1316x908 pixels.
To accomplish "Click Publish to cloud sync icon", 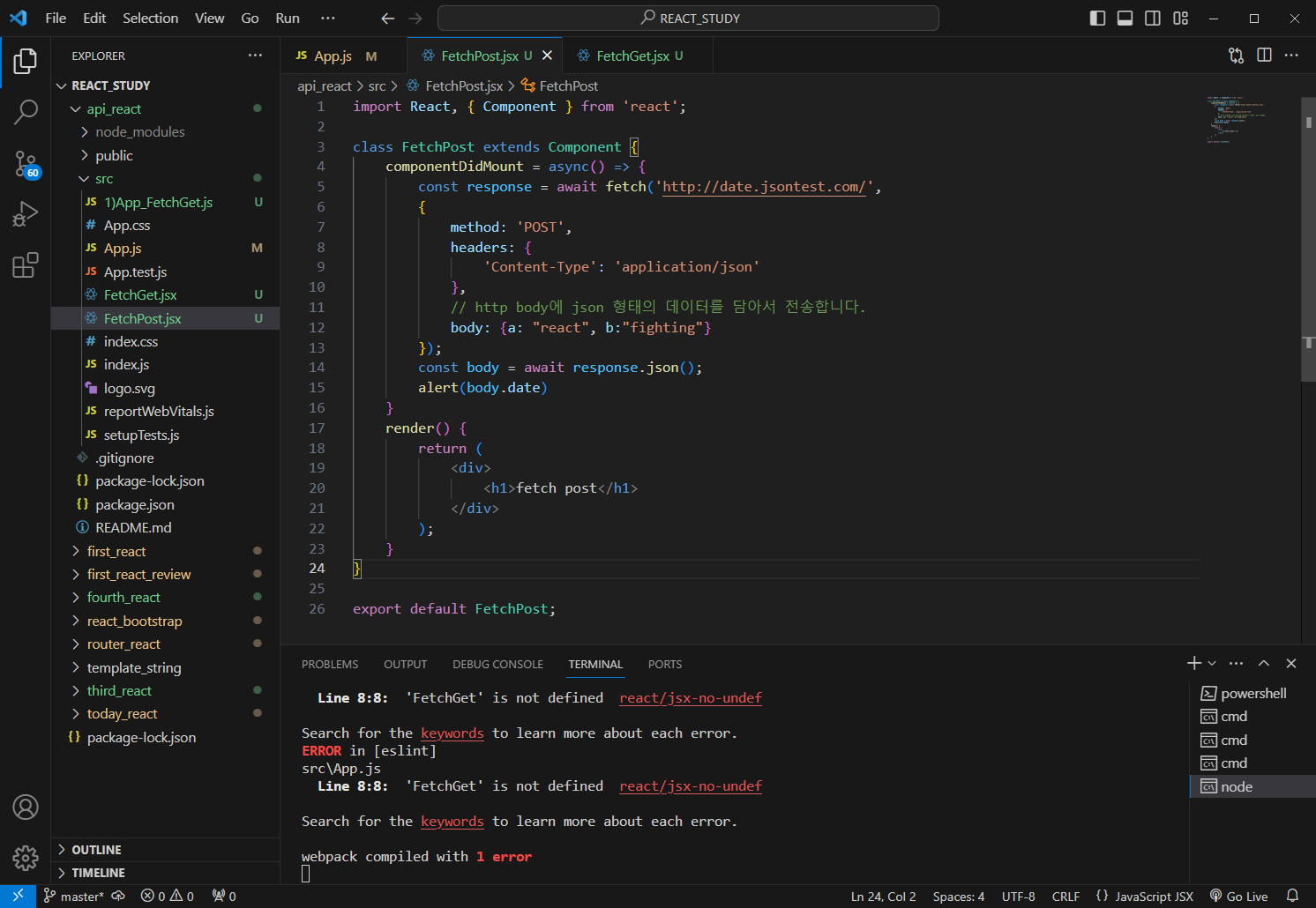I will (118, 897).
